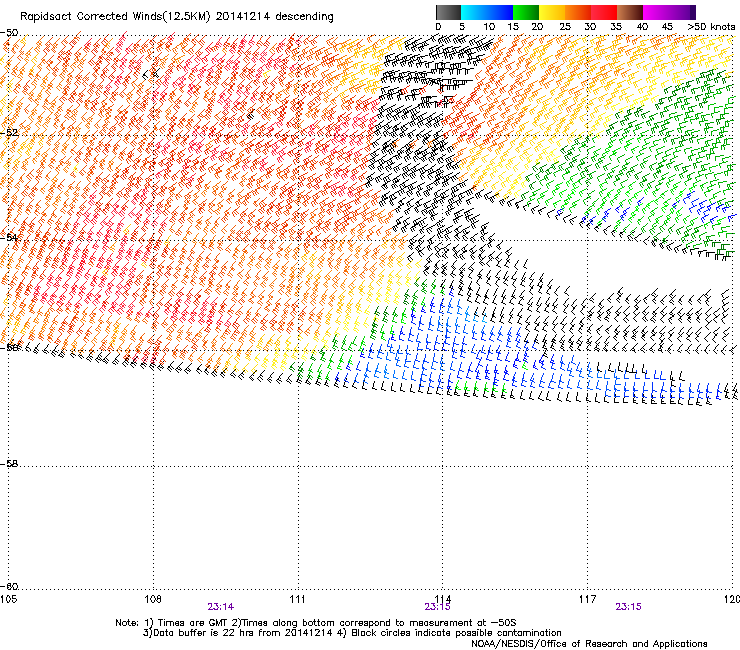Image resolution: width=740 pixels, height=650 pixels.
Task: Click the '10' label under the color bar
Action: point(489,27)
